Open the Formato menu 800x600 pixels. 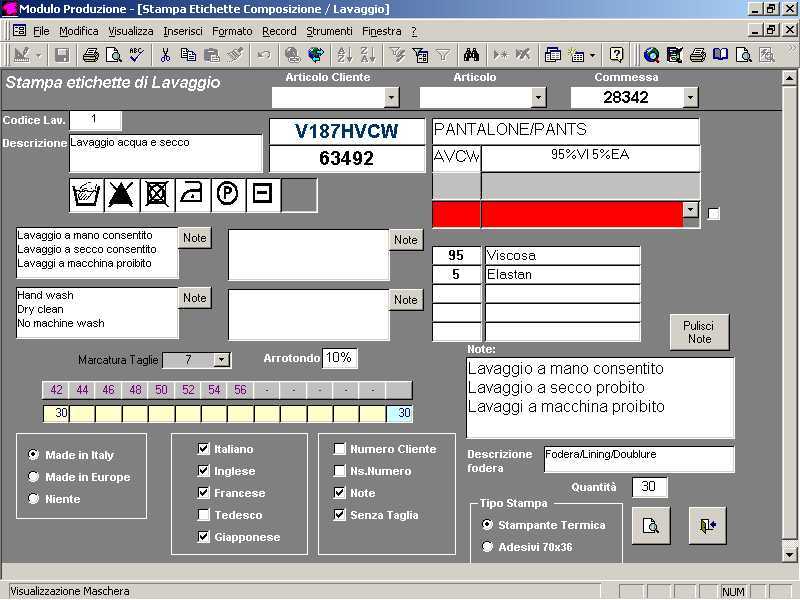[x=232, y=31]
